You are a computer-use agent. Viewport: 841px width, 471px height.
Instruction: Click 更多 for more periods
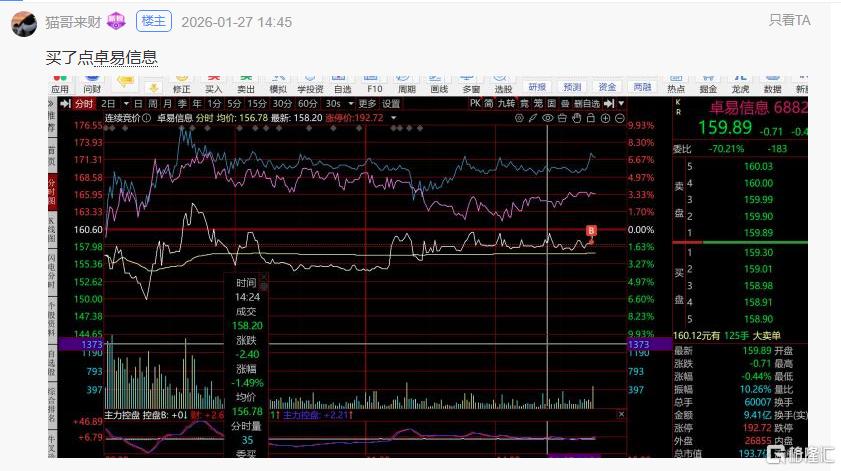pyautogui.click(x=367, y=104)
